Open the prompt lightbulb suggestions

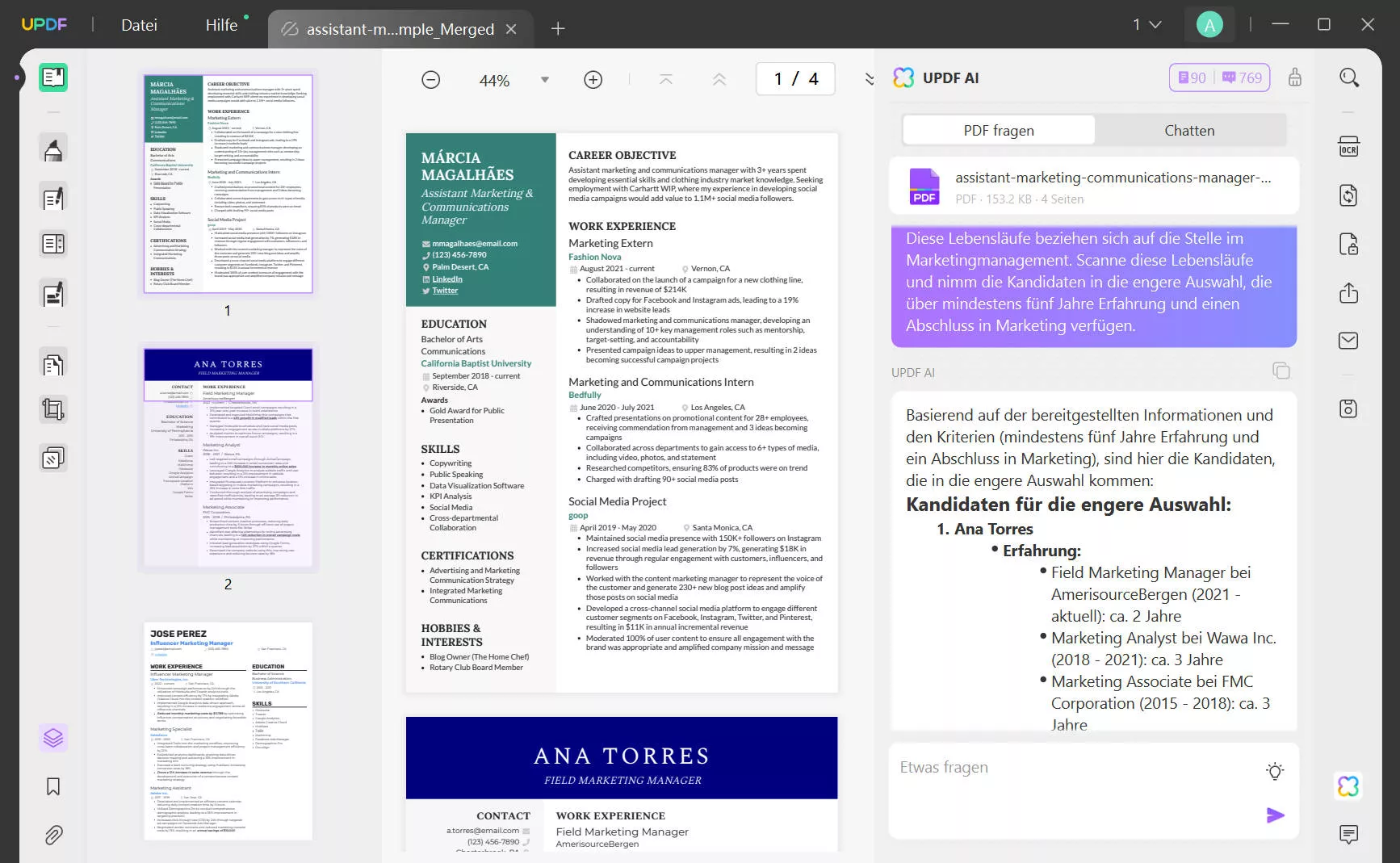(x=1275, y=771)
